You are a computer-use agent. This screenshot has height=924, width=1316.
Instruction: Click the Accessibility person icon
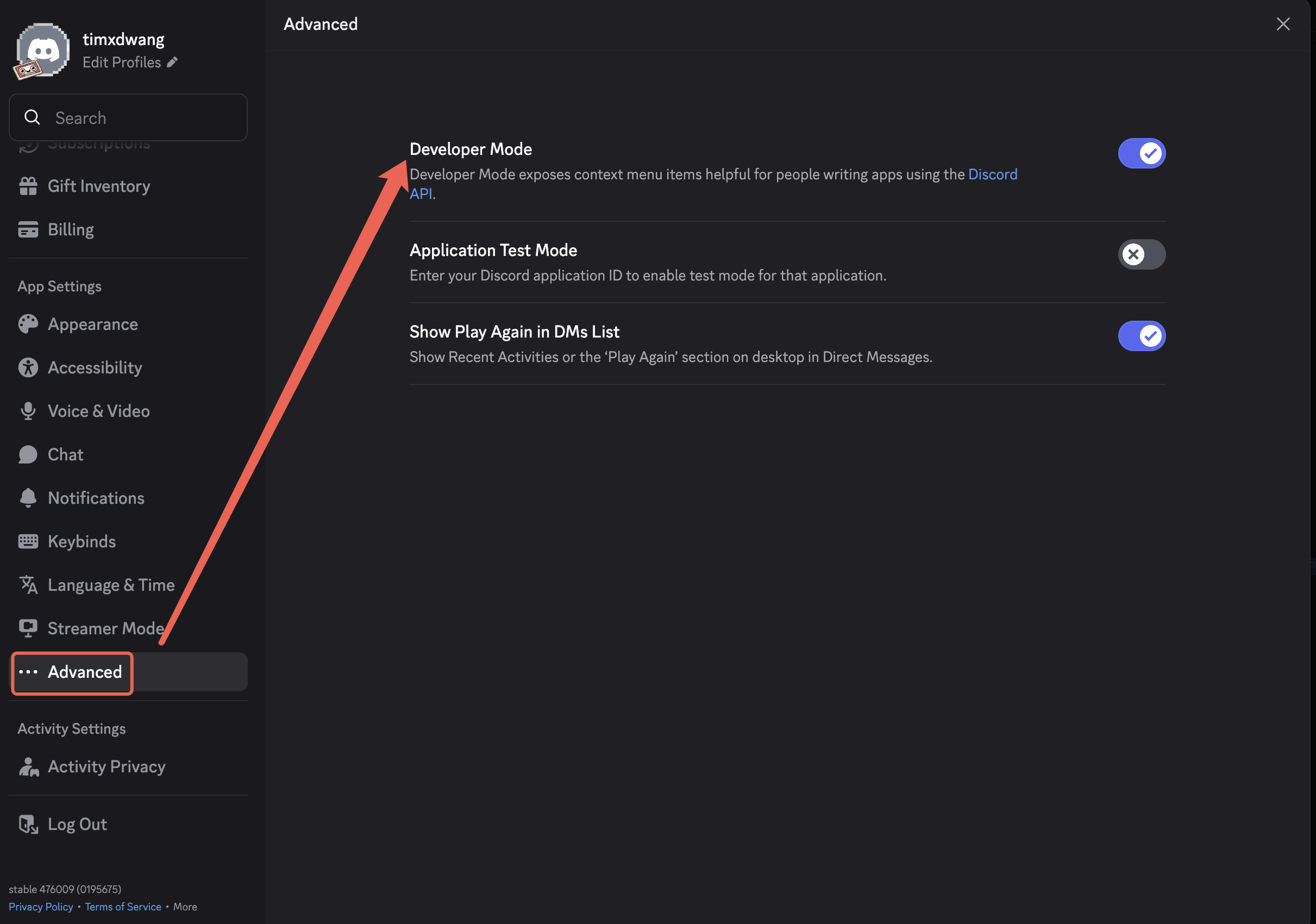point(28,367)
